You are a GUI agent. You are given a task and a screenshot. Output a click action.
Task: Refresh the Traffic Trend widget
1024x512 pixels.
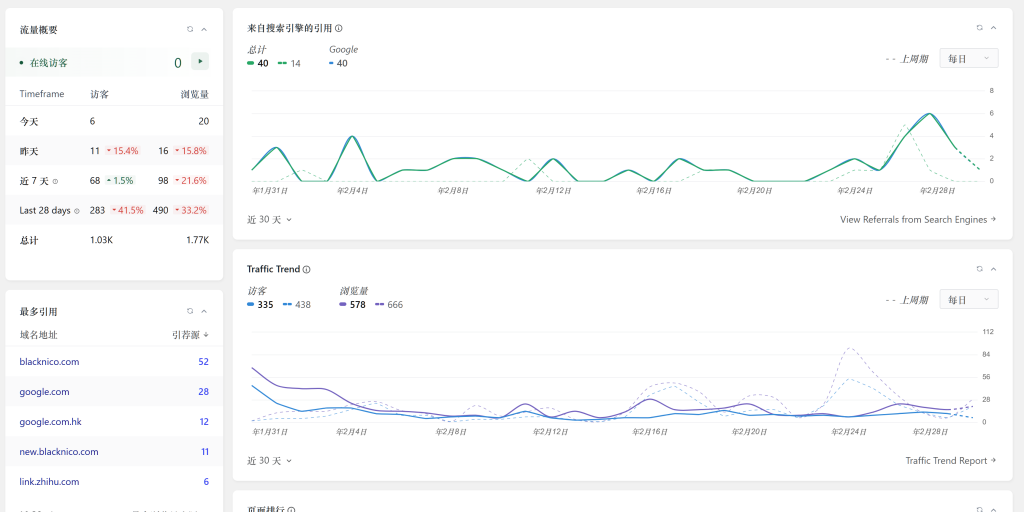point(979,269)
